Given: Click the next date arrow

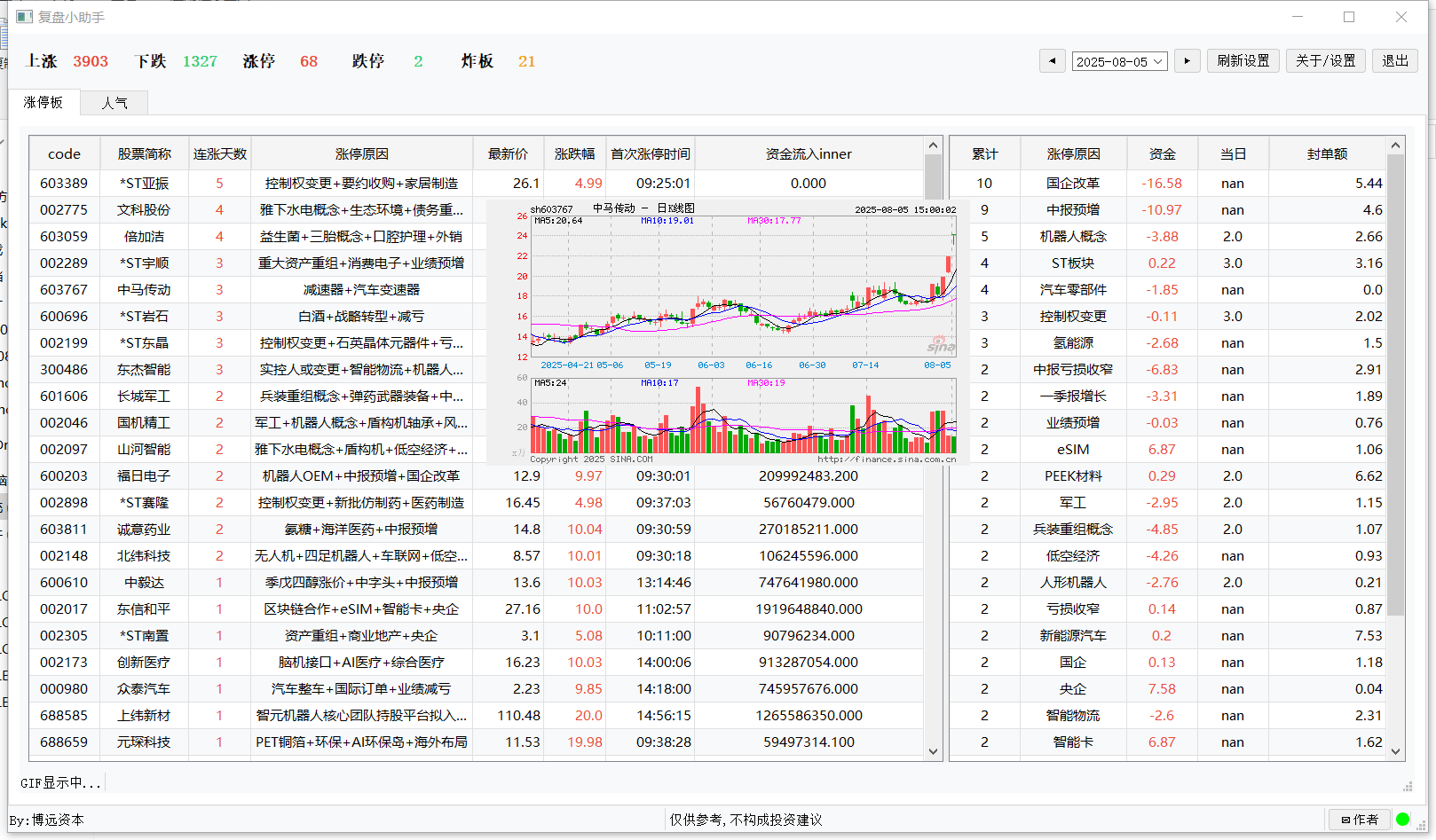Looking at the screenshot, I should click(x=1187, y=60).
